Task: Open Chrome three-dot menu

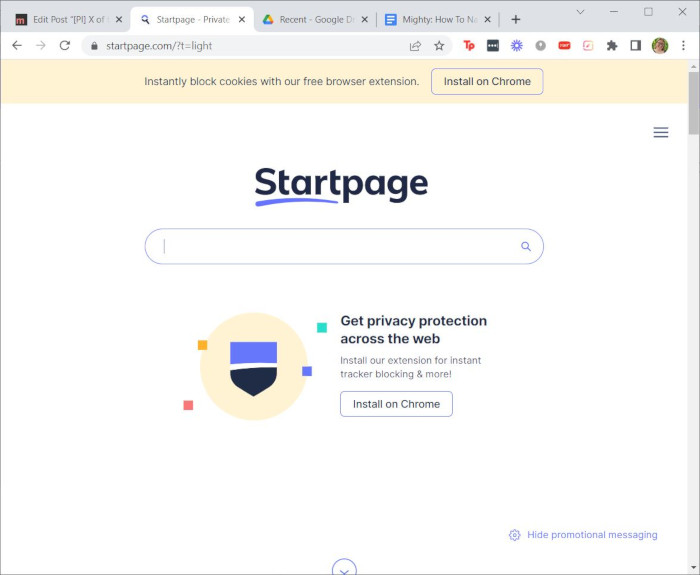Action: [x=683, y=46]
